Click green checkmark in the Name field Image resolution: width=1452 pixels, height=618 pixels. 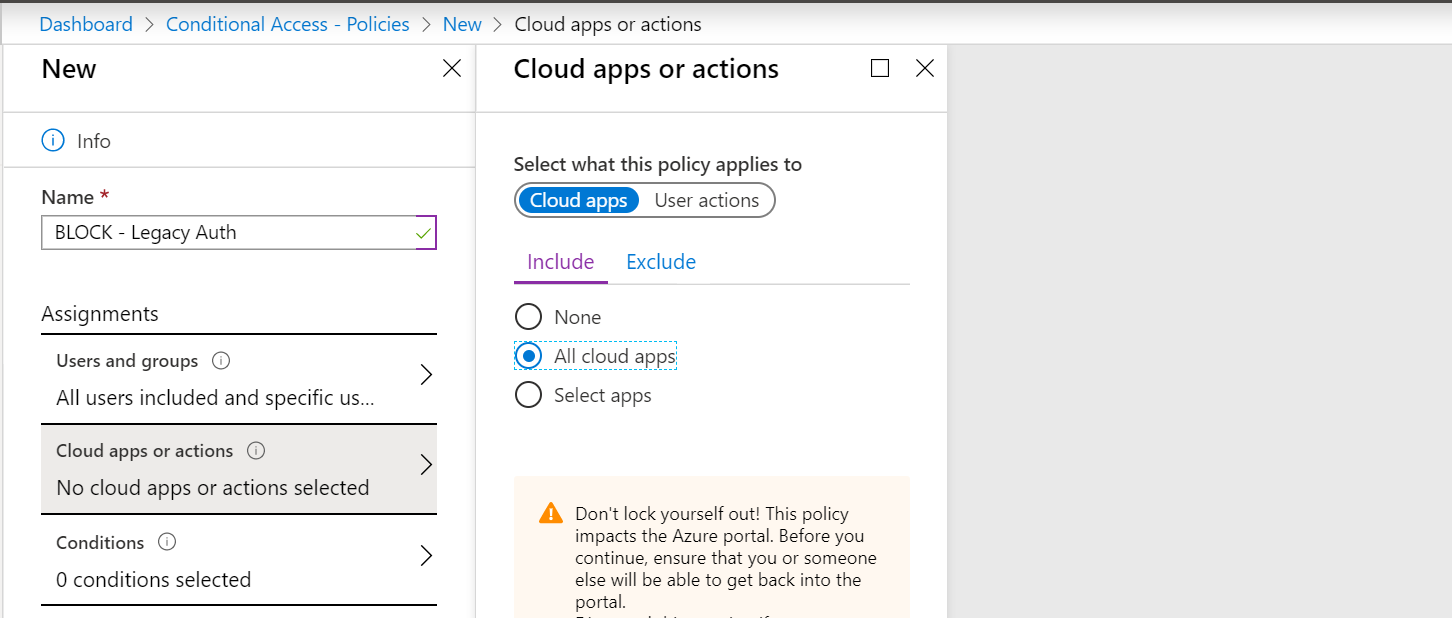coord(424,233)
